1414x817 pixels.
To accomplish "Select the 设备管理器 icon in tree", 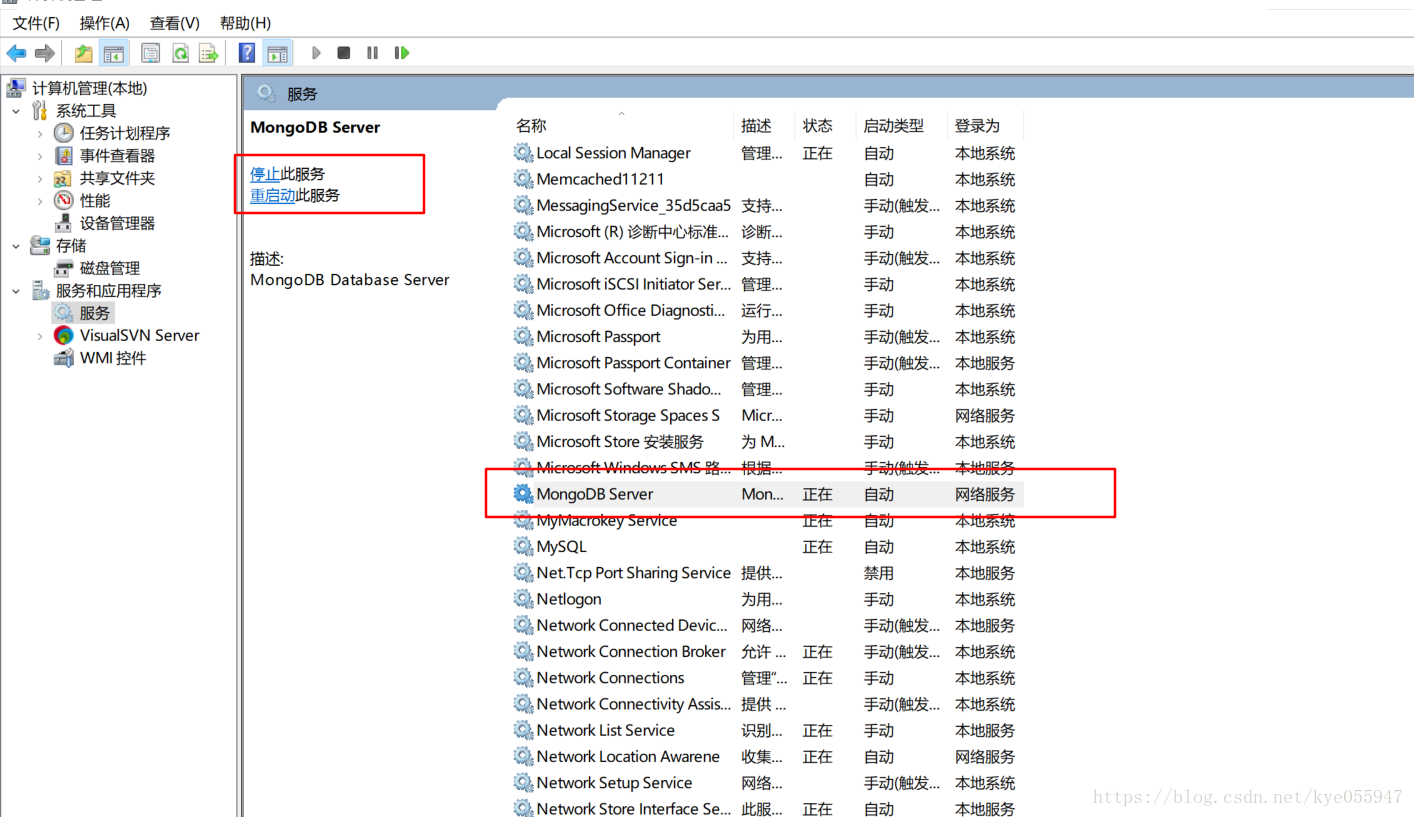I will [64, 223].
